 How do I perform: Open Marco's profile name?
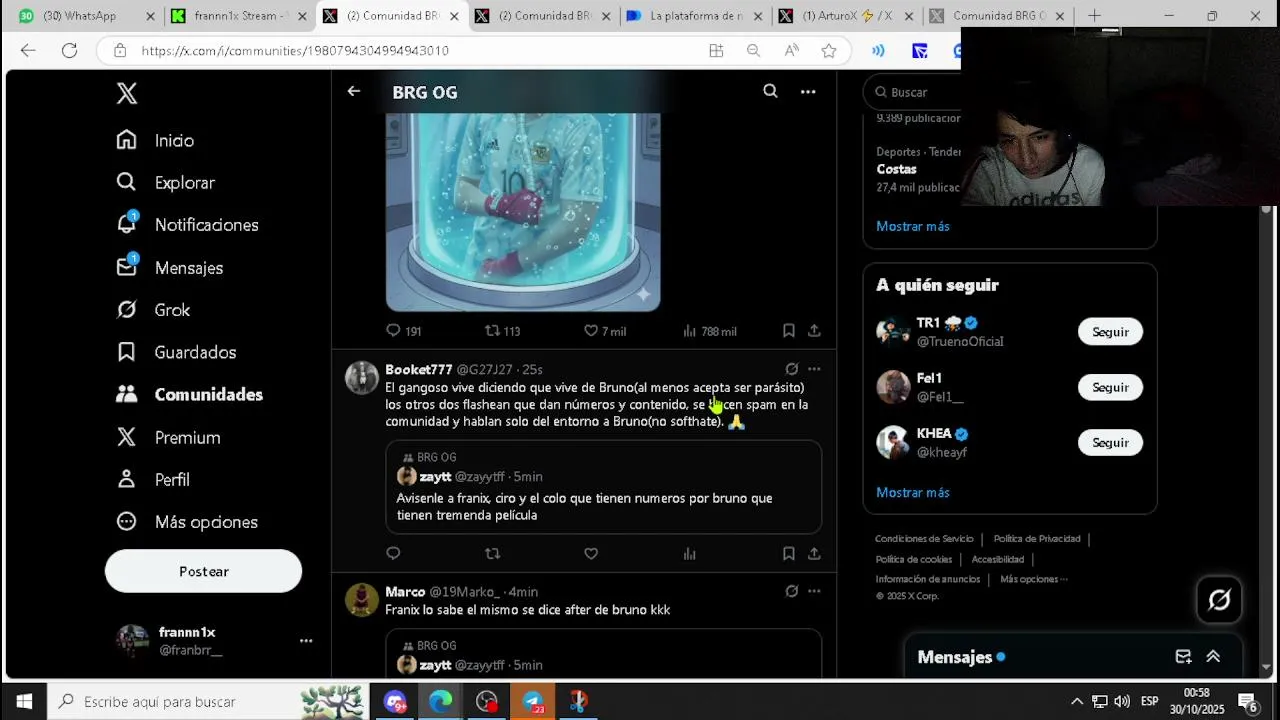point(405,592)
